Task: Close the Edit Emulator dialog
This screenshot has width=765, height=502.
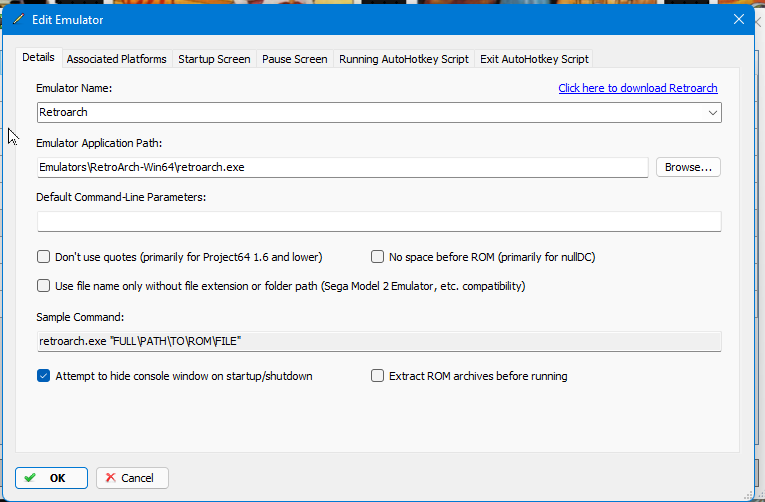Action: click(739, 19)
